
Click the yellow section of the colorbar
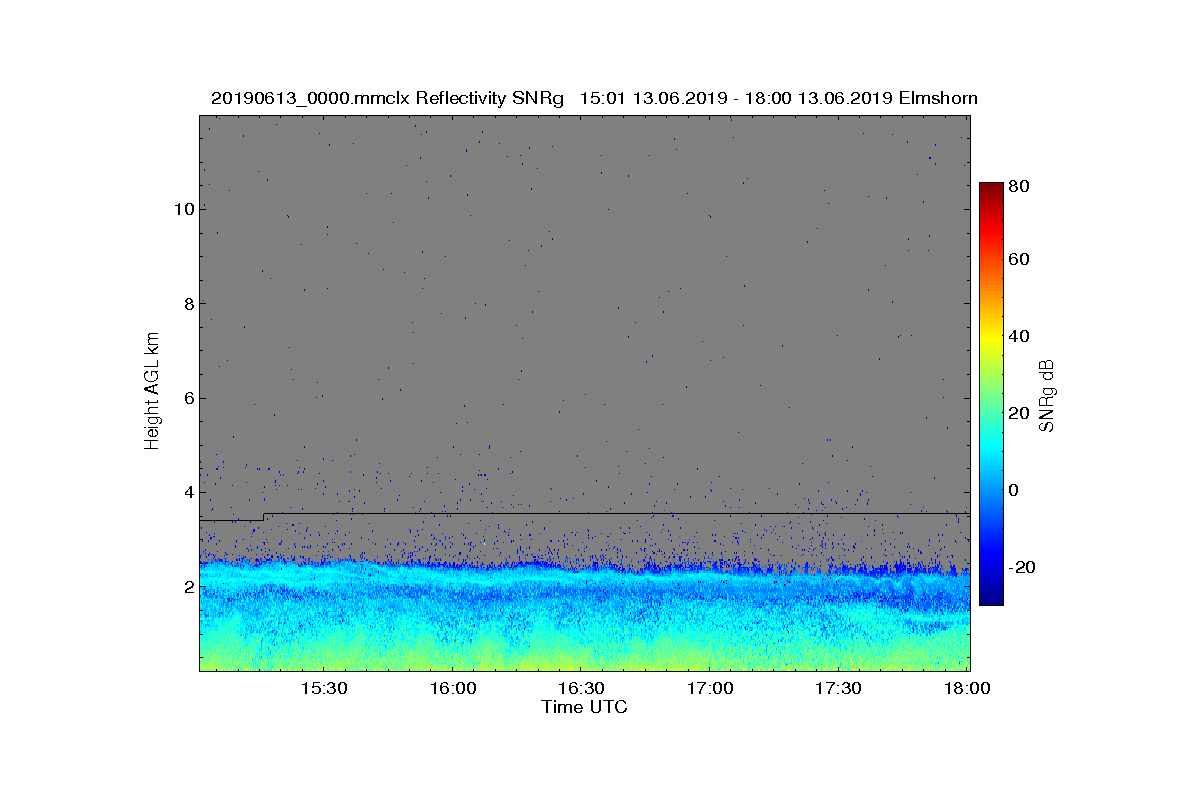(x=991, y=338)
